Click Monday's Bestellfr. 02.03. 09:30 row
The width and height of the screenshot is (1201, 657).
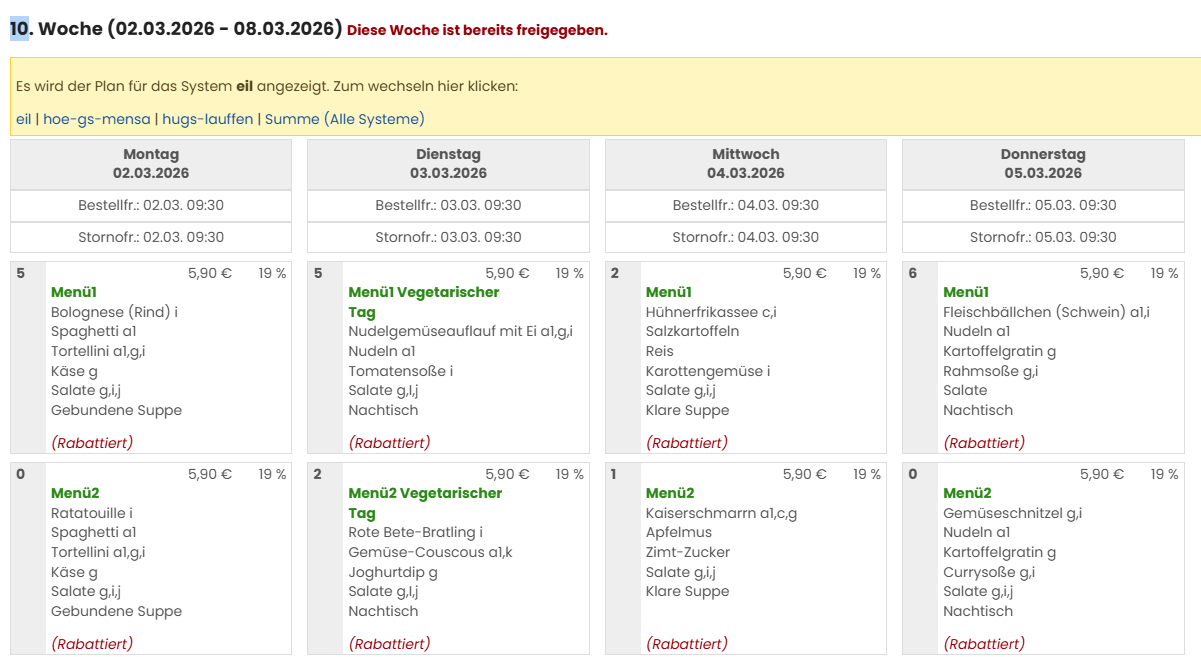coord(151,205)
